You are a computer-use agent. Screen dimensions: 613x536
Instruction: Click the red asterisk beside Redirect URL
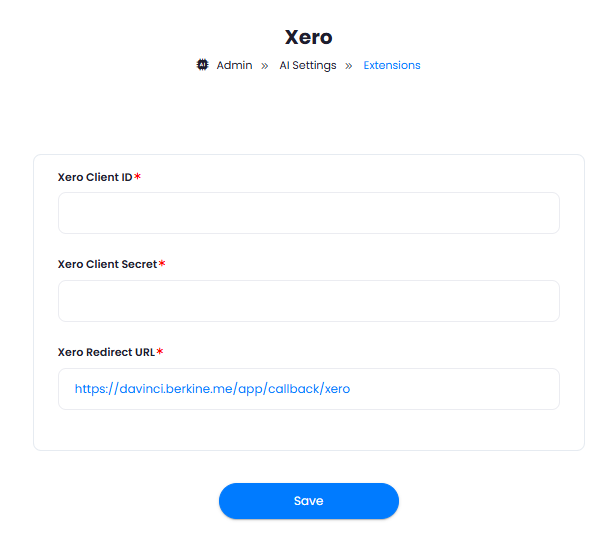coord(160,352)
